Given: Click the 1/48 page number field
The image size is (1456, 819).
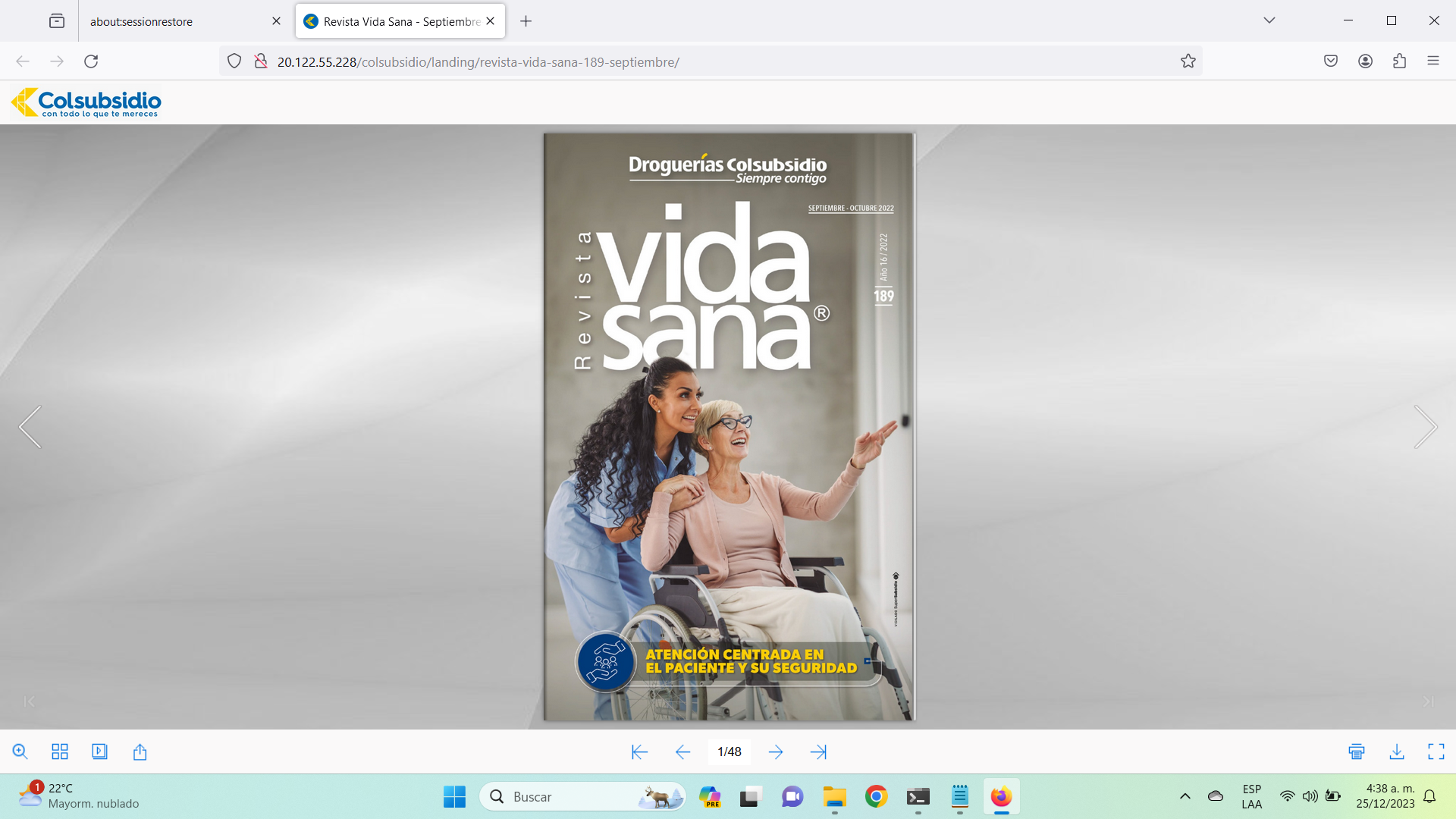Looking at the screenshot, I should [x=729, y=752].
